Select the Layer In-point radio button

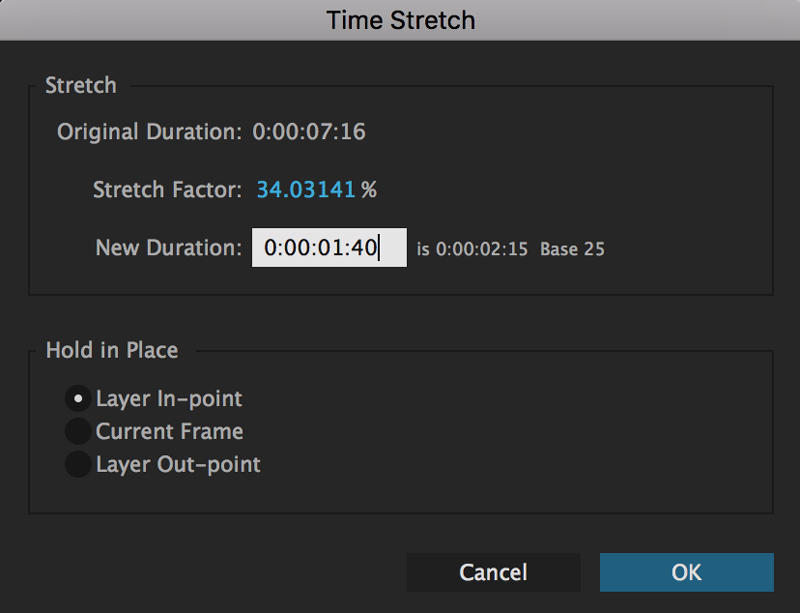point(78,398)
